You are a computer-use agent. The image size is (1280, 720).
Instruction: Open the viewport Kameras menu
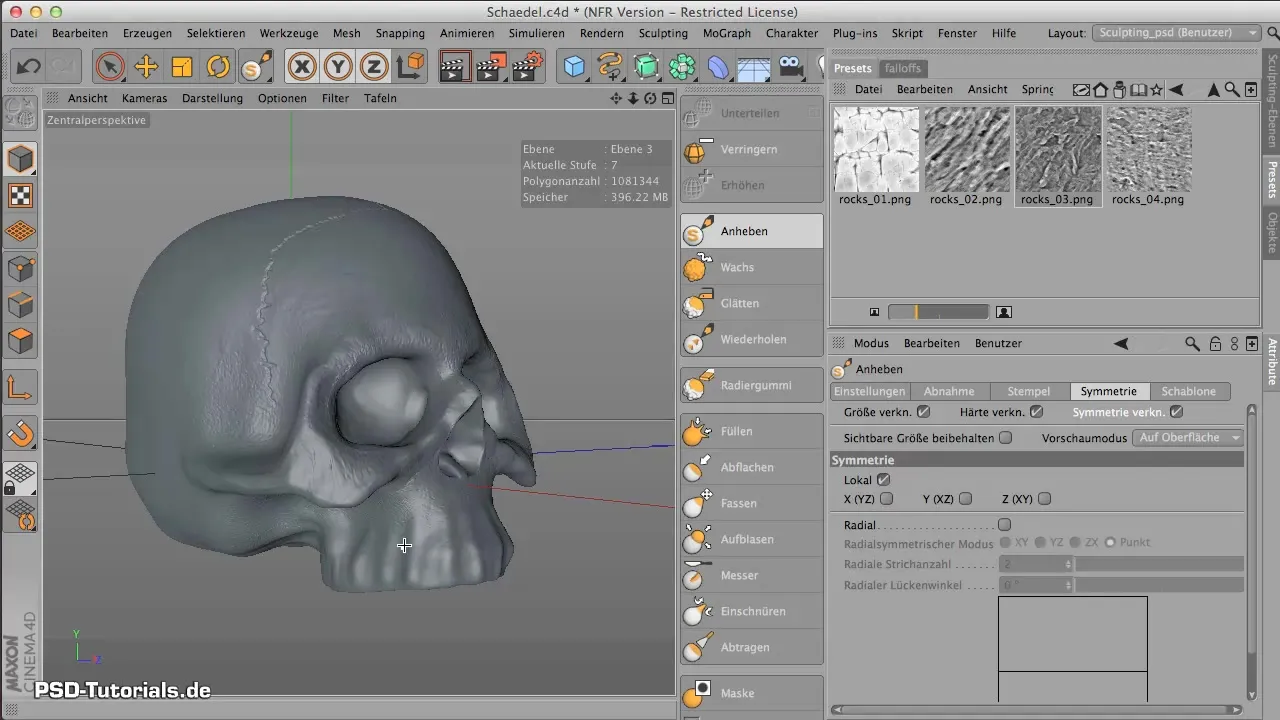(144, 98)
